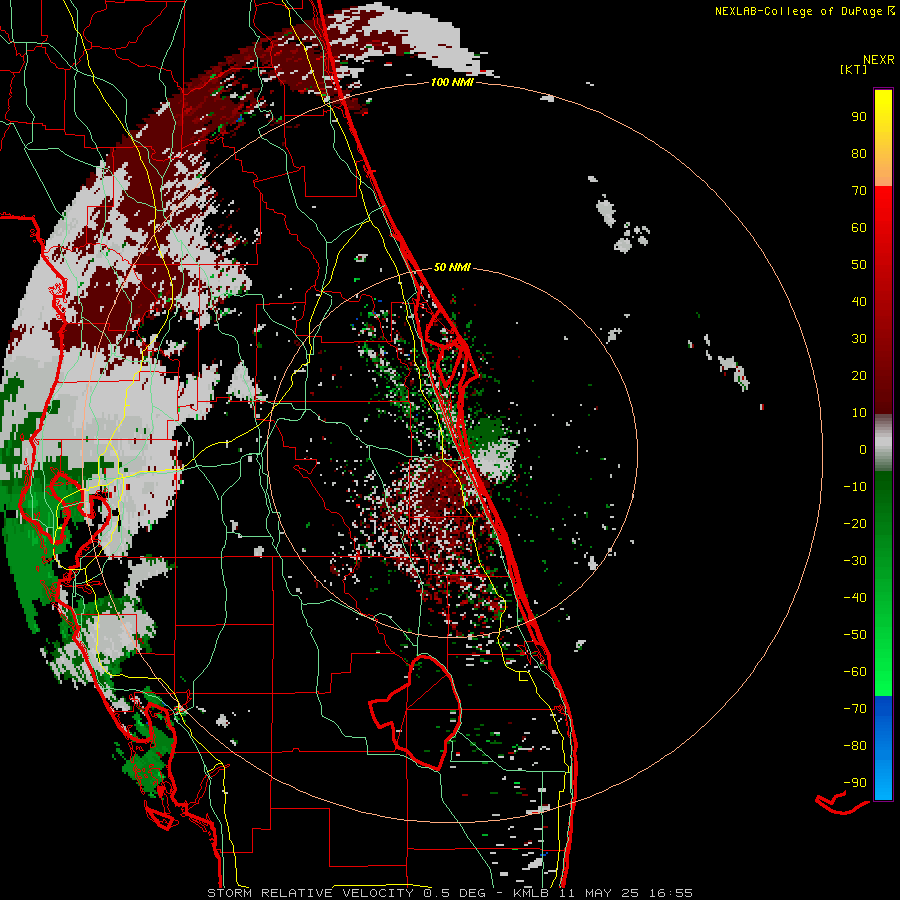This screenshot has height=900, width=900.
Task: Click the 16:55 timestamp in footer
Action: pyautogui.click(x=671, y=893)
